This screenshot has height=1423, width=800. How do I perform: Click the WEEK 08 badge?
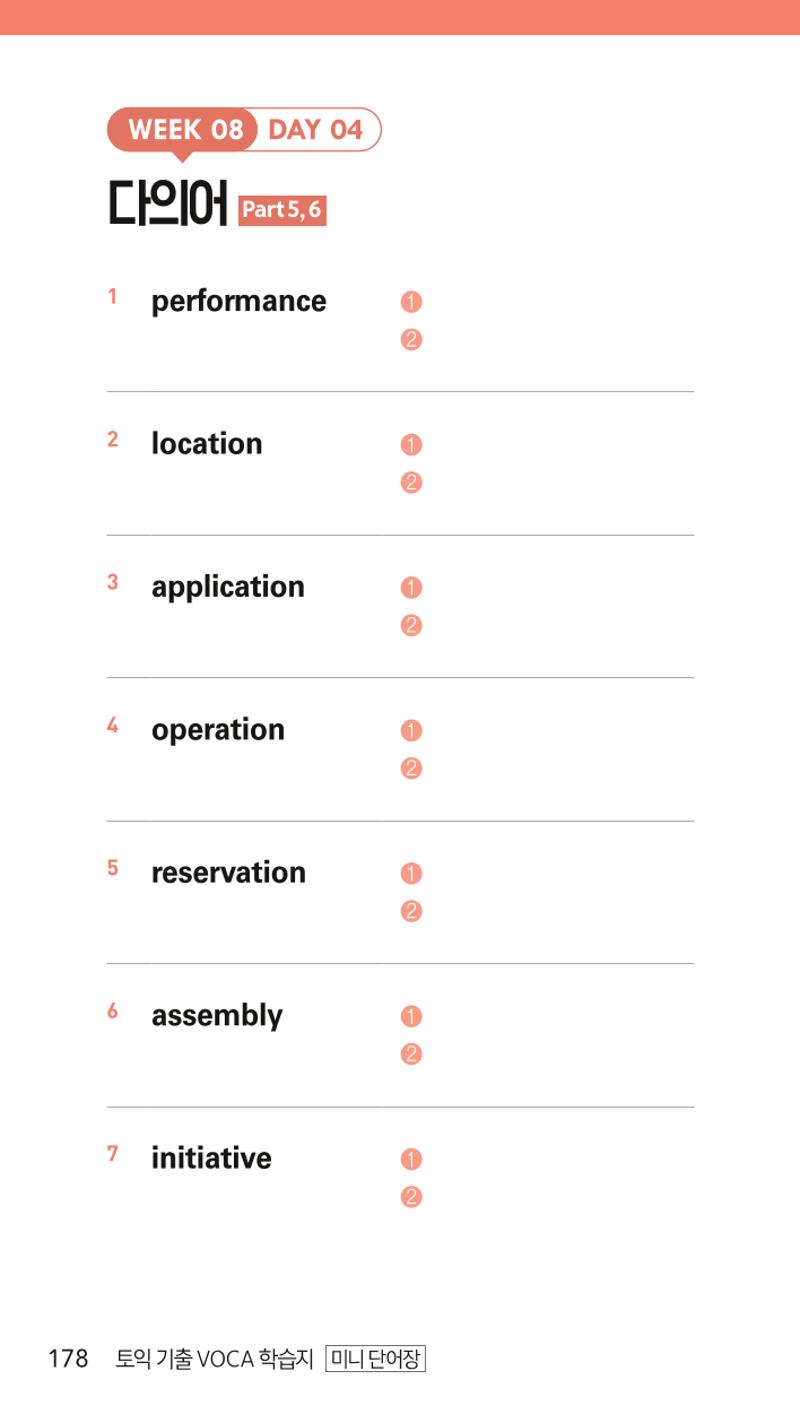(184, 130)
